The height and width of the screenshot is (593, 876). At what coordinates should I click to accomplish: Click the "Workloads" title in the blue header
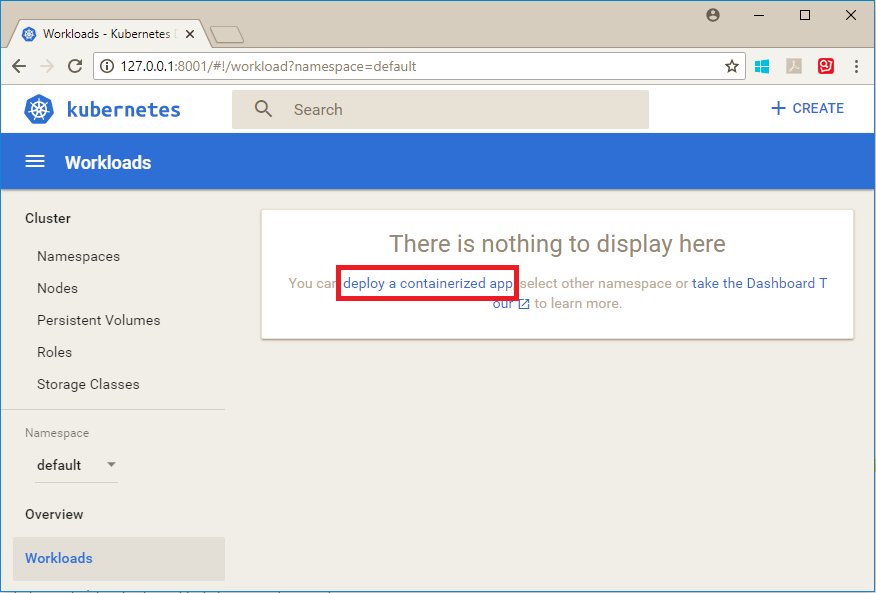click(x=108, y=163)
